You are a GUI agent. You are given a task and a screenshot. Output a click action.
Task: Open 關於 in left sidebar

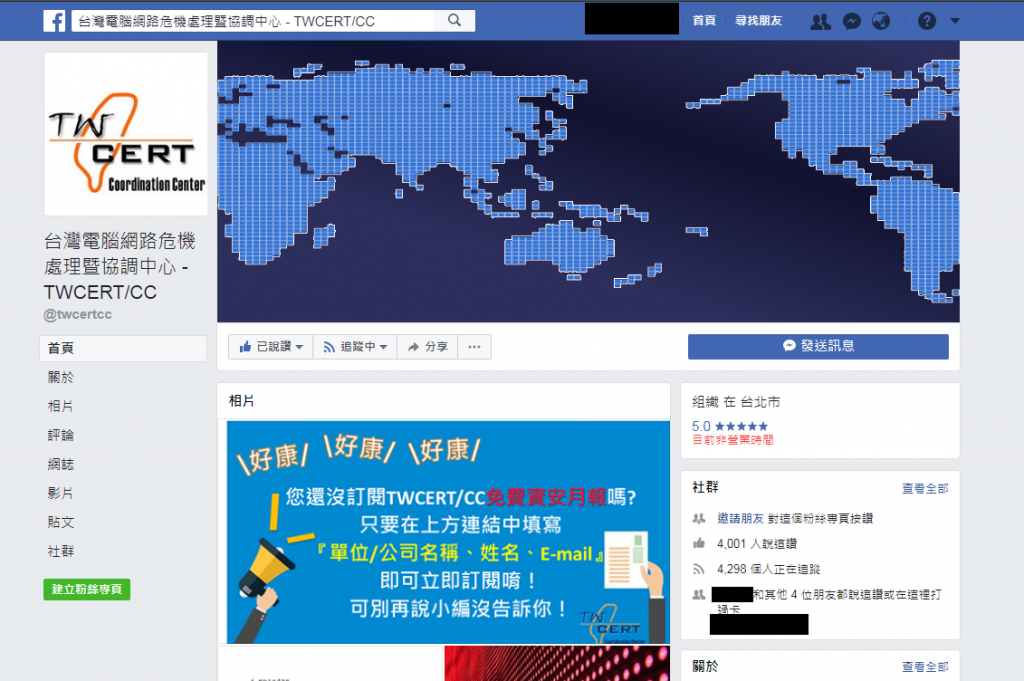point(61,377)
